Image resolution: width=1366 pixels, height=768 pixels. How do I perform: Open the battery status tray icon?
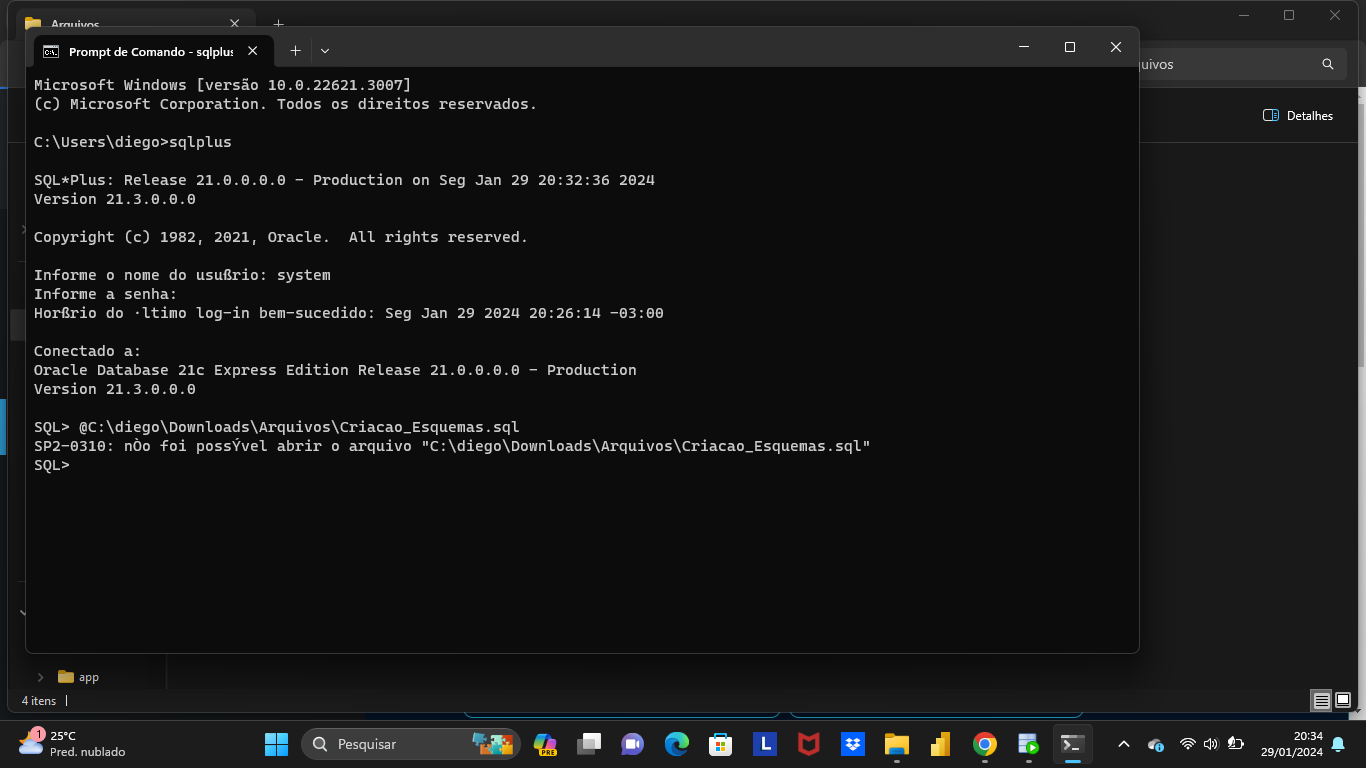coord(1235,744)
